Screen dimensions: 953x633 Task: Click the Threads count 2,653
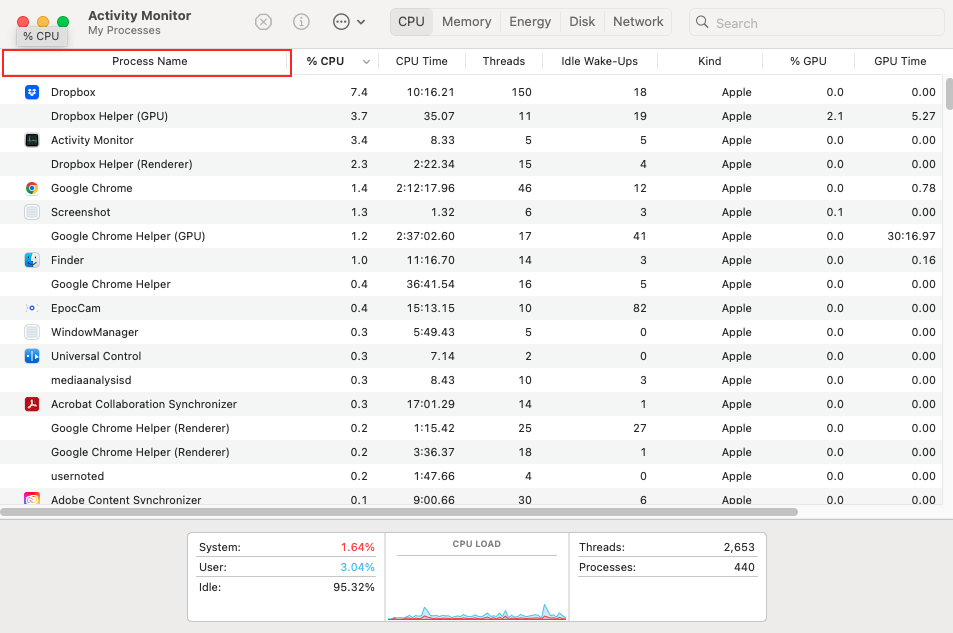[x=739, y=547]
